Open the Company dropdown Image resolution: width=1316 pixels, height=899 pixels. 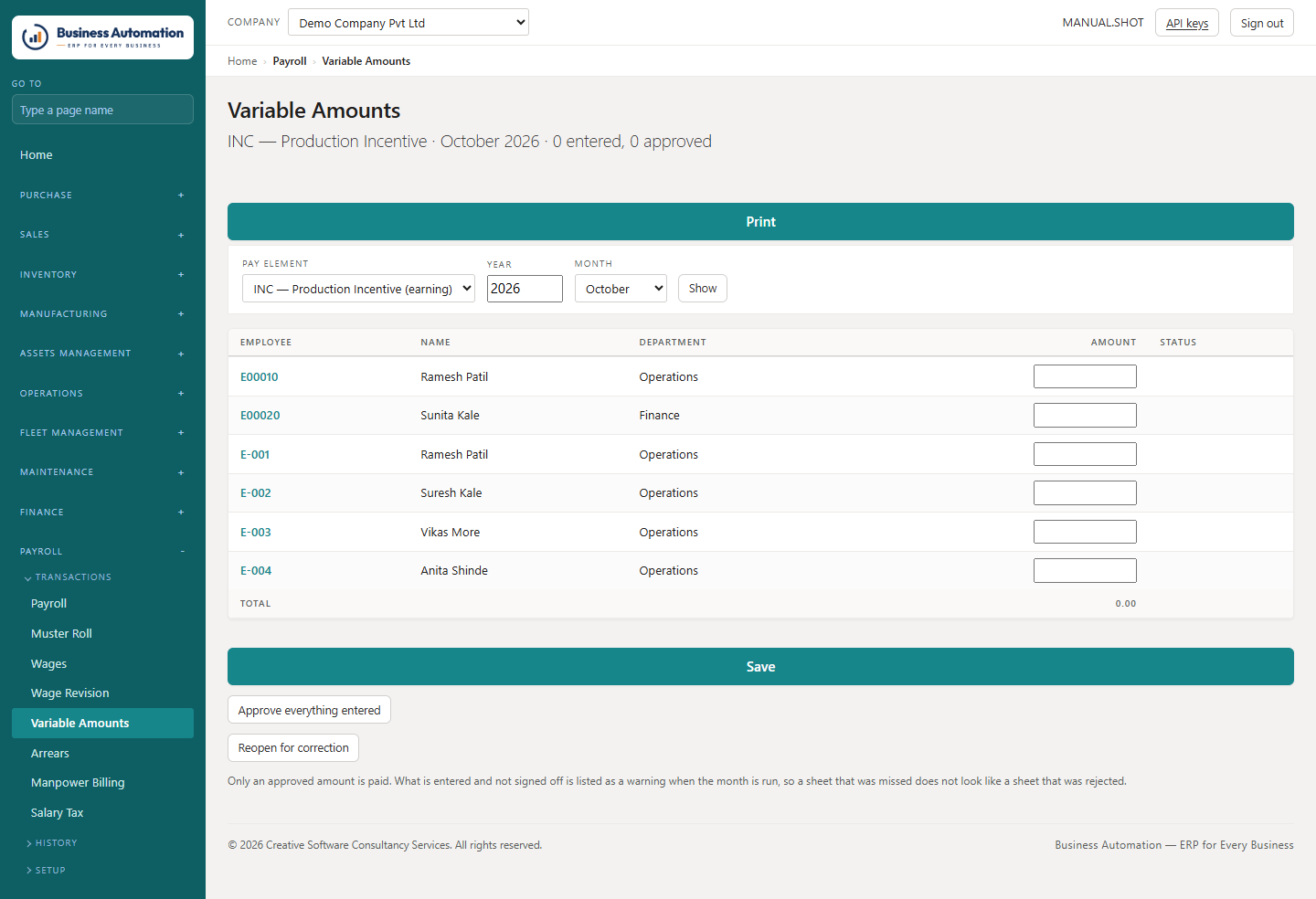[409, 23]
